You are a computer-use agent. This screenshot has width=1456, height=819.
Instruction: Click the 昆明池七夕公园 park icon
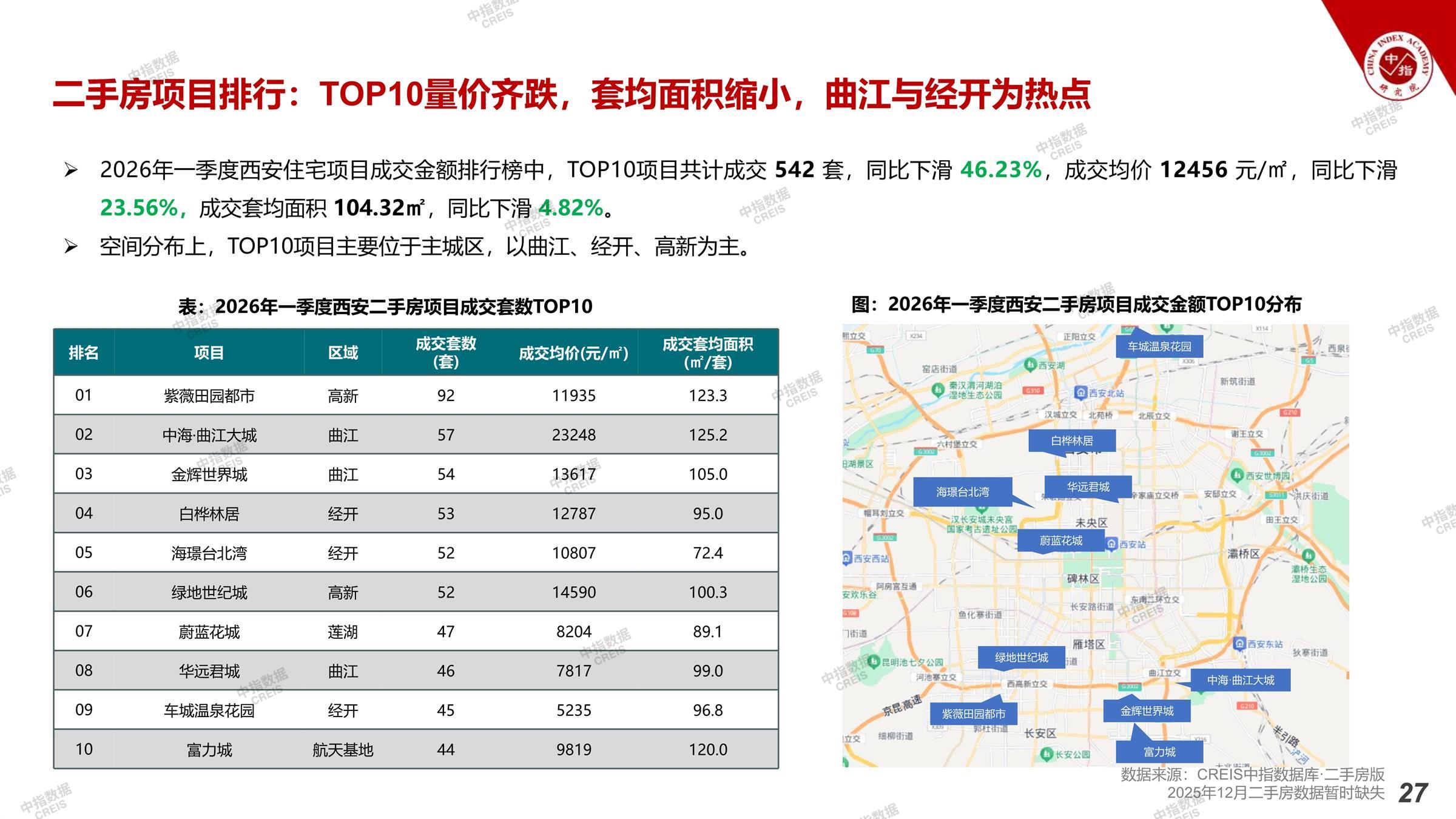pos(873,661)
